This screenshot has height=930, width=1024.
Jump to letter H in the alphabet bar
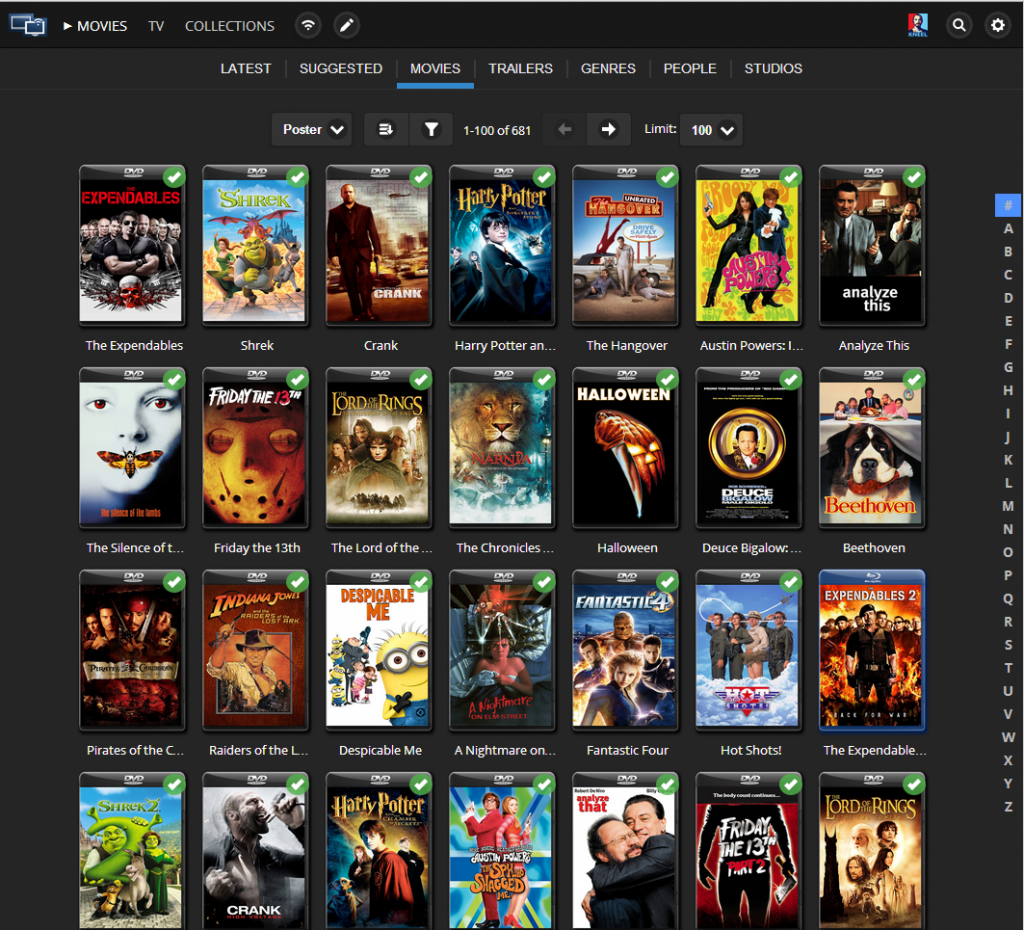pyautogui.click(x=1008, y=390)
